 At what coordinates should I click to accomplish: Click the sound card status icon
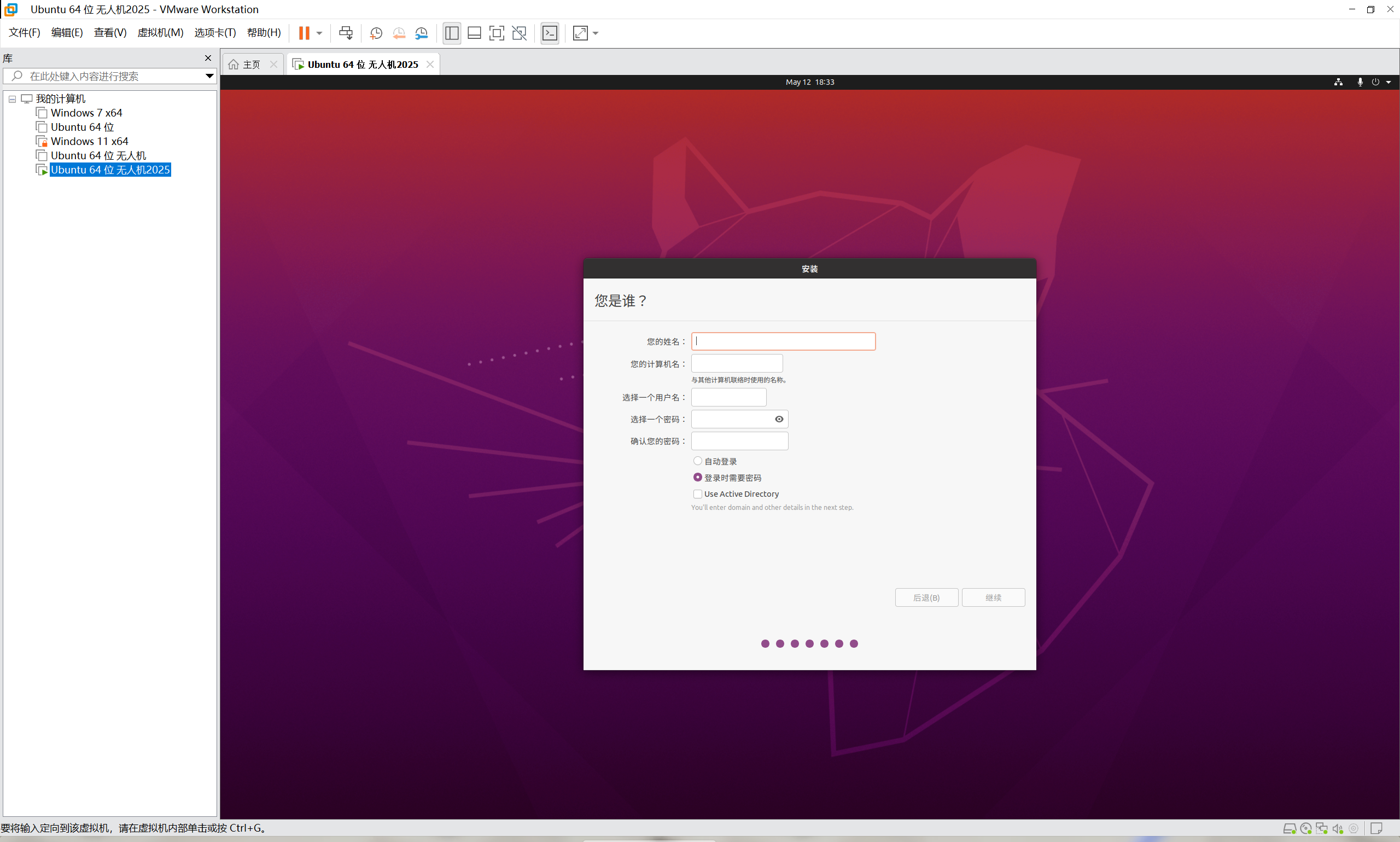[1338, 828]
